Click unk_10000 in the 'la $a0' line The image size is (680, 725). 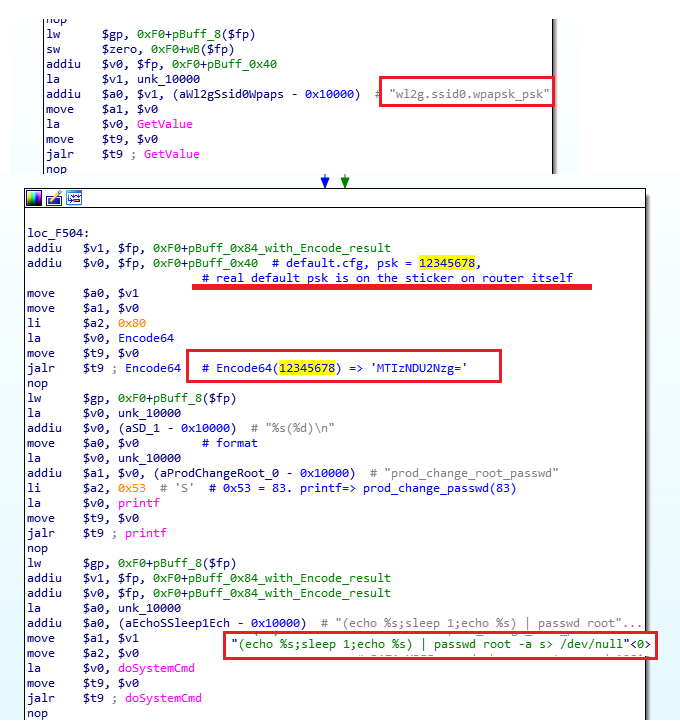(149, 608)
